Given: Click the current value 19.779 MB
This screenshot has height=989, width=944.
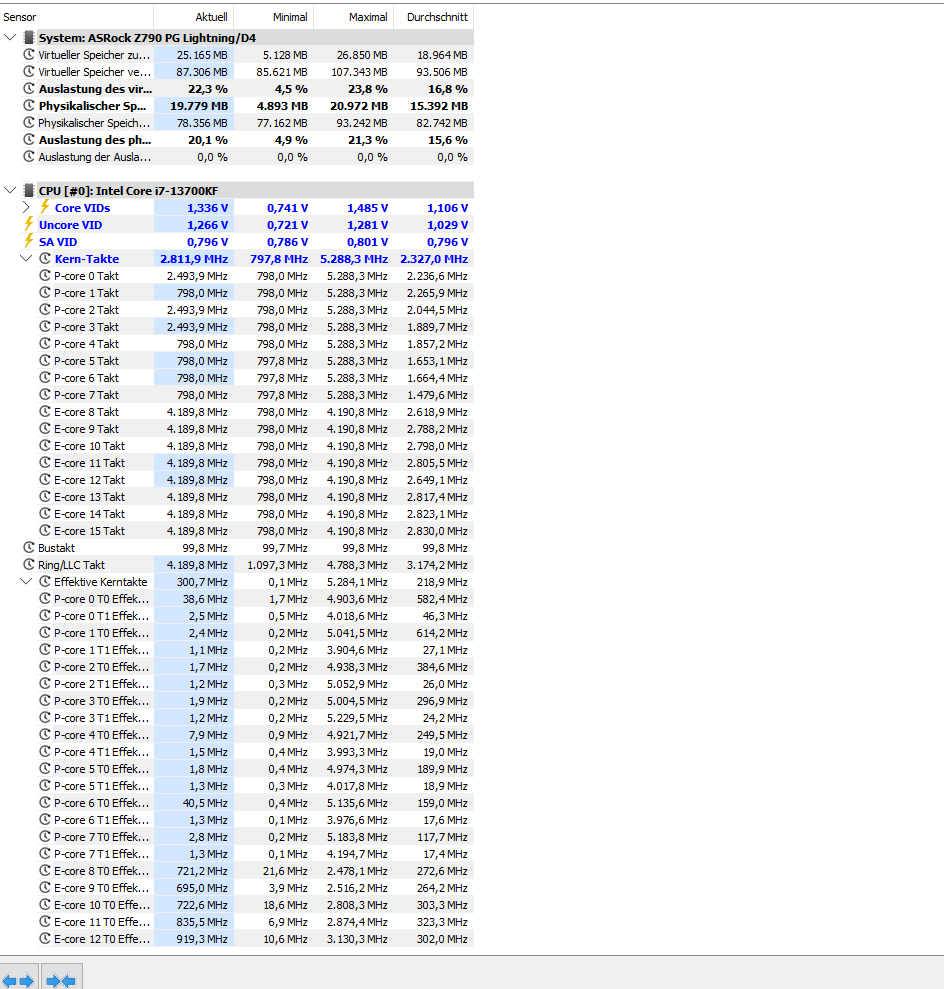Looking at the screenshot, I should (199, 106).
